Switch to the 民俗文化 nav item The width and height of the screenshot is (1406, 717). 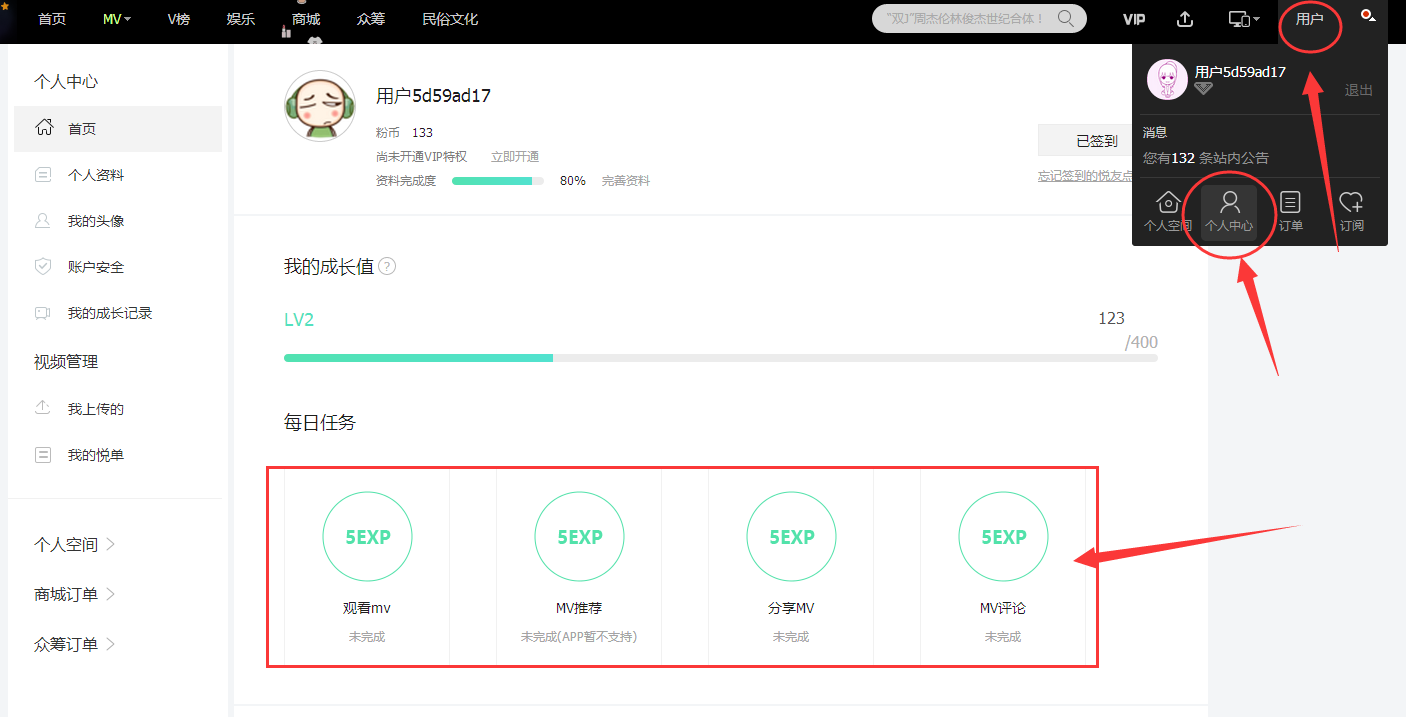tap(449, 18)
